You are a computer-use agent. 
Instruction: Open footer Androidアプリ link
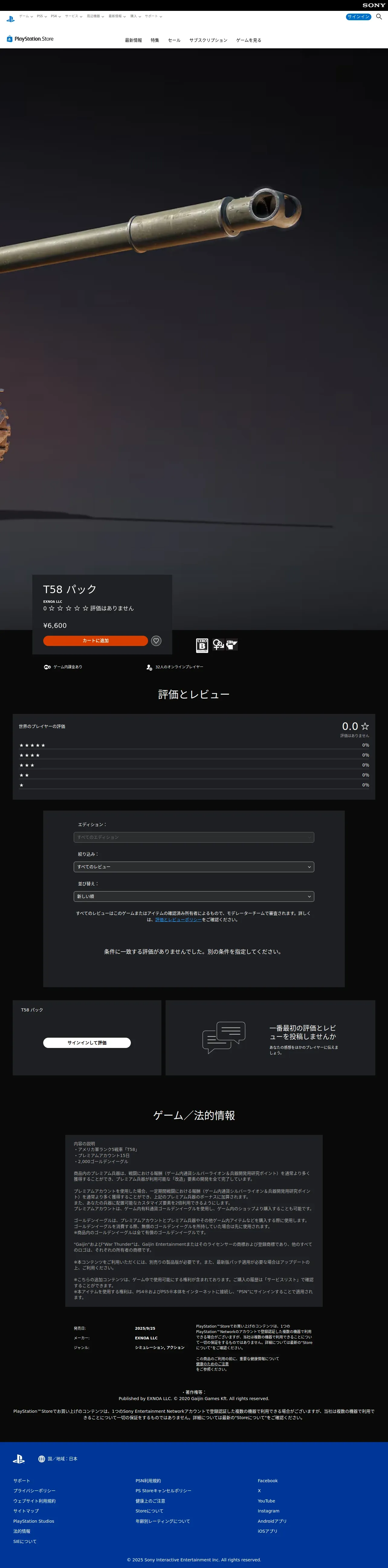272,1521
